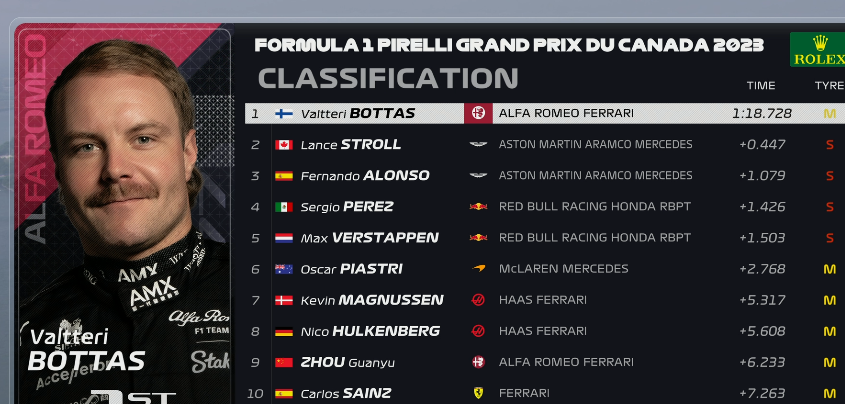Click Ferrari shield logo in Sainz's row
The height and width of the screenshot is (404, 845).
[x=478, y=393]
